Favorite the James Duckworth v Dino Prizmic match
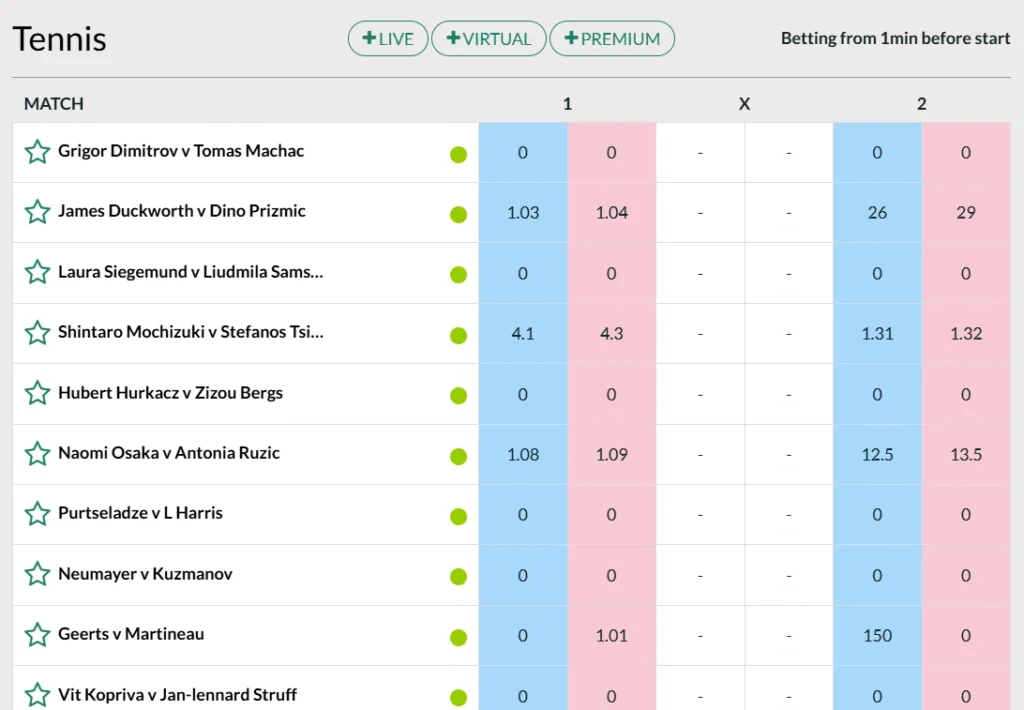This screenshot has width=1024, height=710. 37,212
